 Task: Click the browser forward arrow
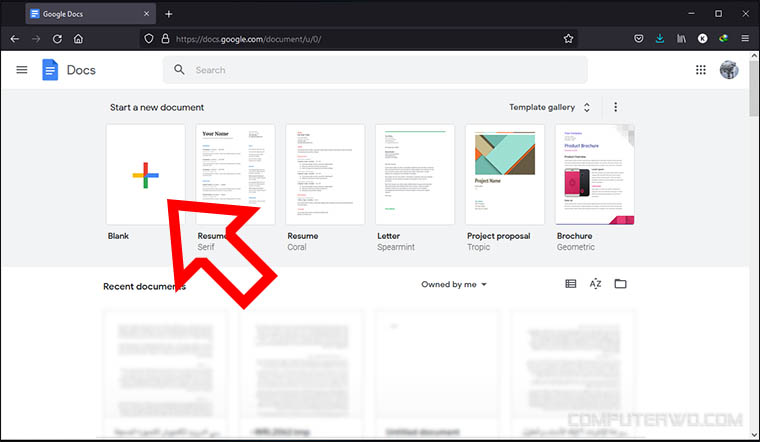(36, 39)
